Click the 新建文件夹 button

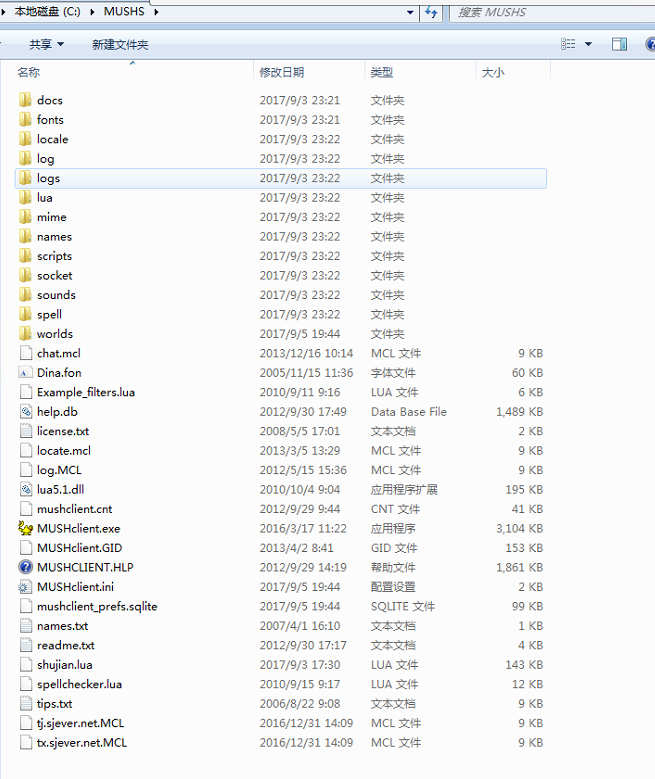tap(120, 44)
